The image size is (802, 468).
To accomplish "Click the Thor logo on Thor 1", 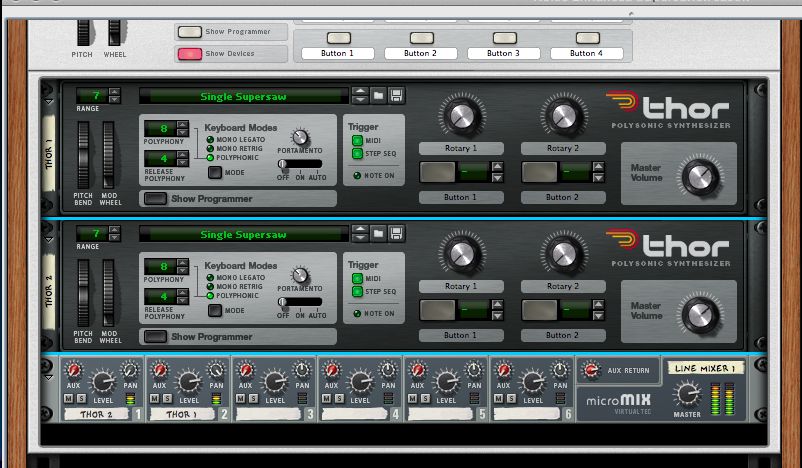I will (669, 109).
